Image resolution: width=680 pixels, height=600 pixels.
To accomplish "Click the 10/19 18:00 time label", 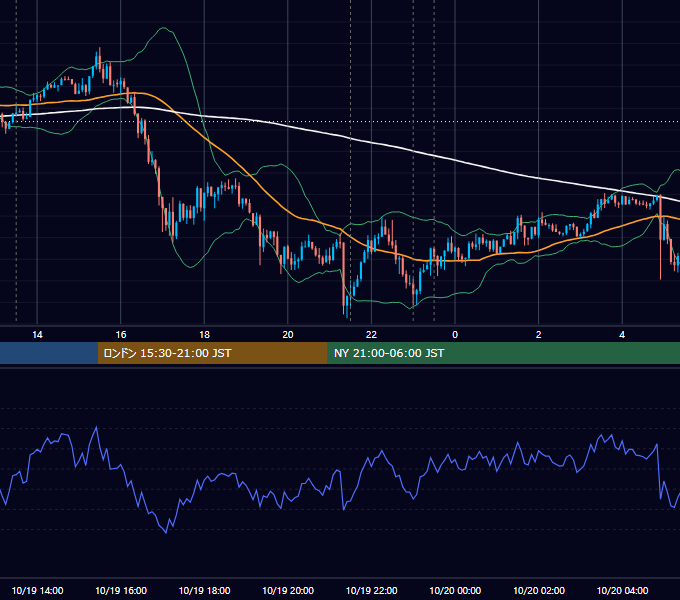I will (x=204, y=590).
